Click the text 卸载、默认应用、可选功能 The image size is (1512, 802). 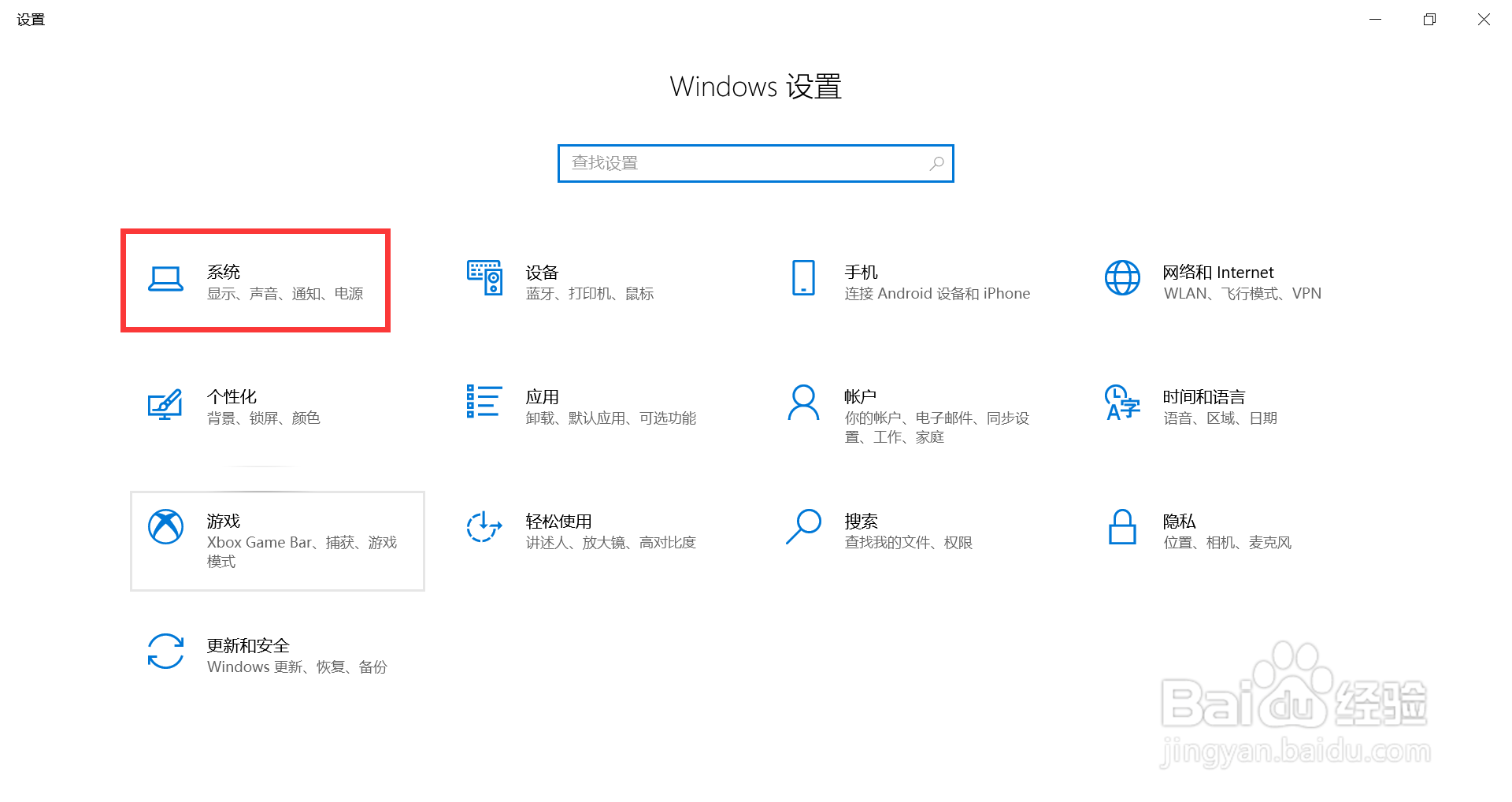click(611, 418)
